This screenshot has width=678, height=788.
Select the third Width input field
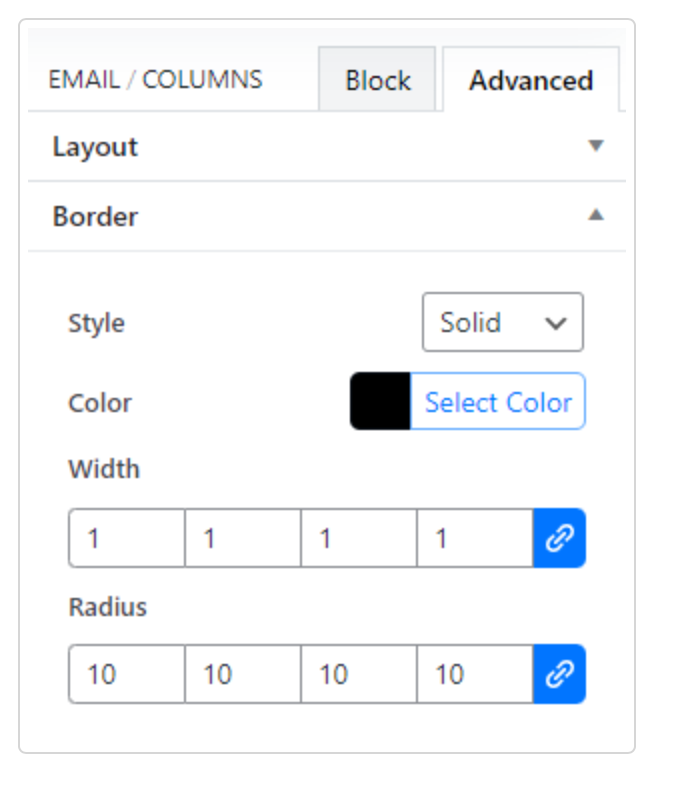tap(359, 539)
